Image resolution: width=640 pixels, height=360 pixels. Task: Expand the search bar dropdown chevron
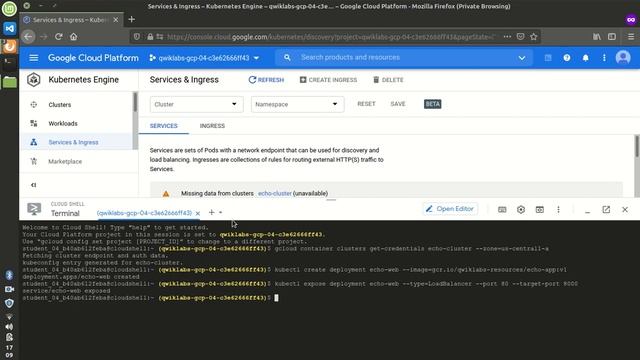[x=522, y=58]
